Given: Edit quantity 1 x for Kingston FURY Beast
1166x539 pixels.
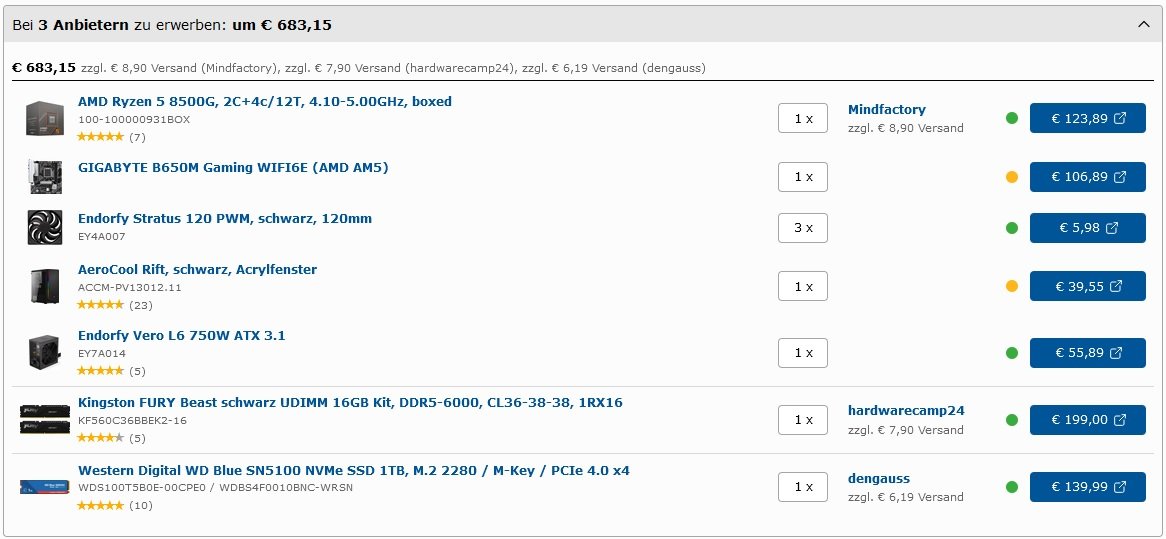Looking at the screenshot, I should [x=802, y=420].
